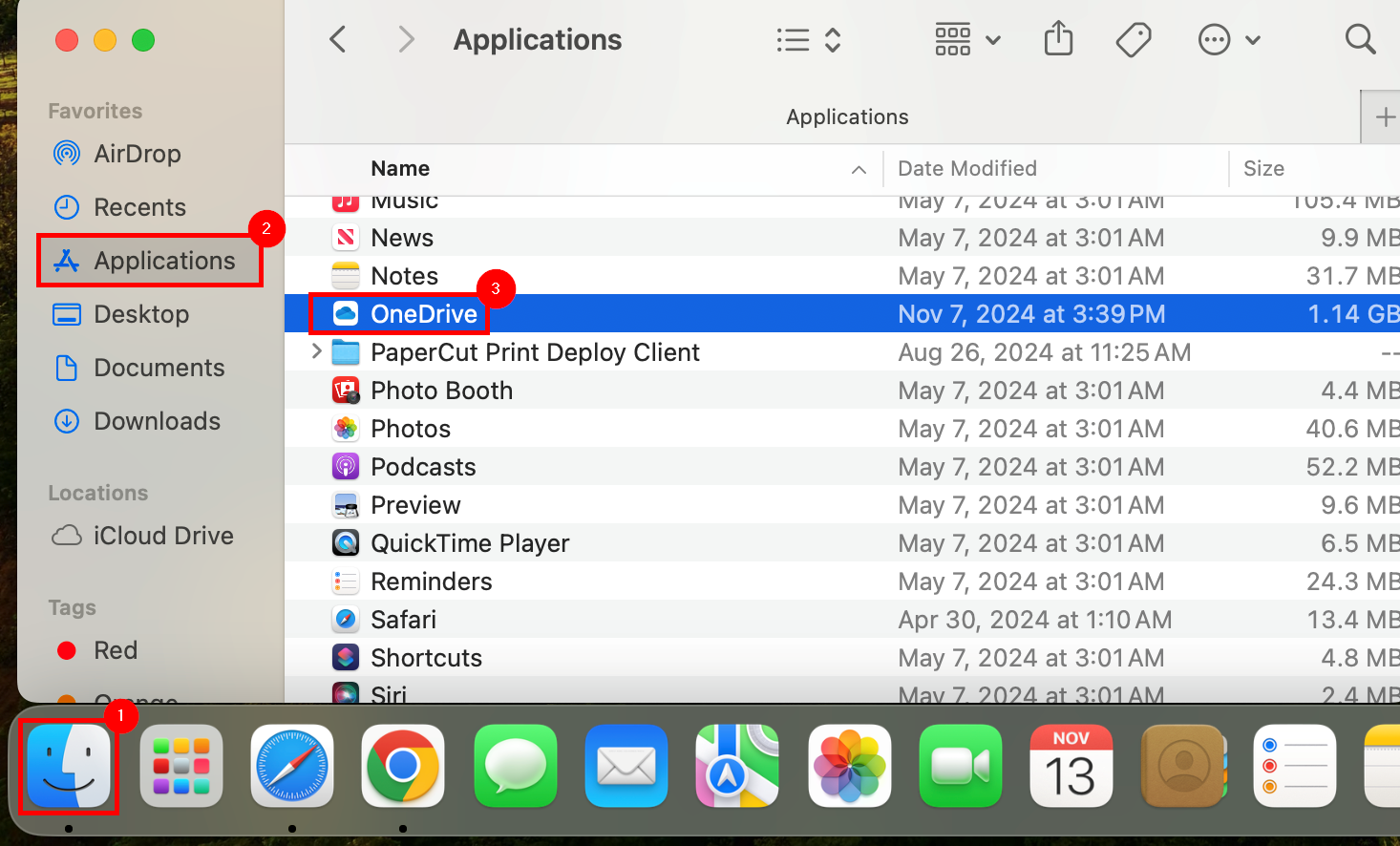Click the OneDrive cloud icon in the list
This screenshot has width=1400, height=846.
346,313
